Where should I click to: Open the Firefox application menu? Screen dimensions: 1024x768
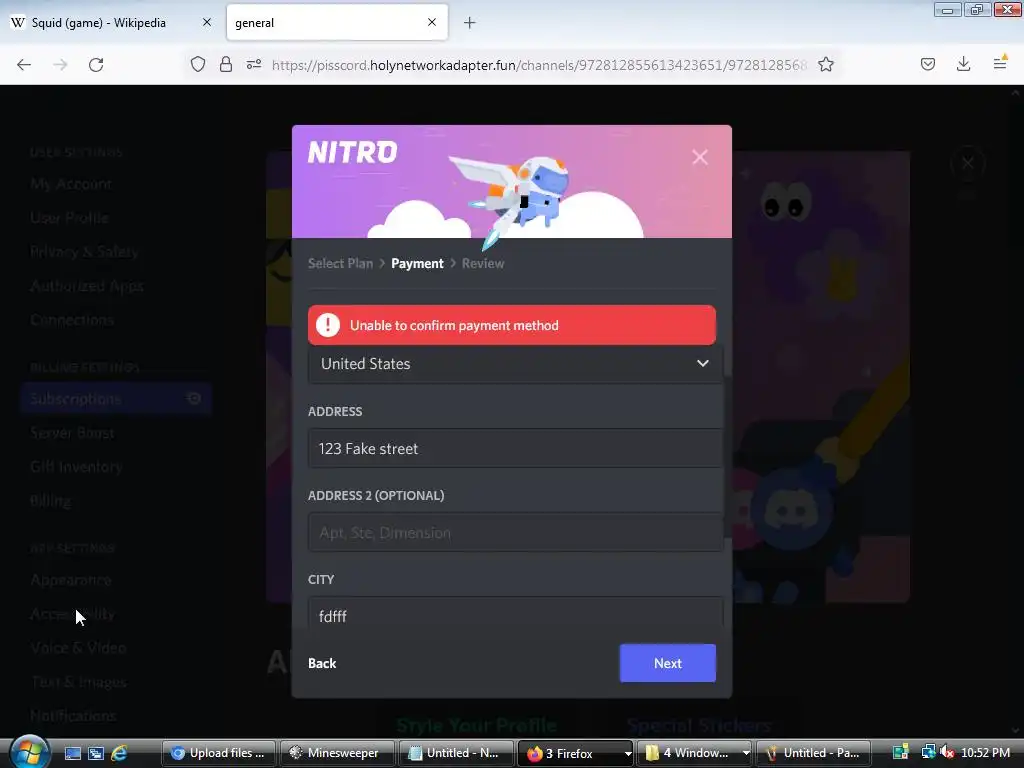[x=999, y=63]
